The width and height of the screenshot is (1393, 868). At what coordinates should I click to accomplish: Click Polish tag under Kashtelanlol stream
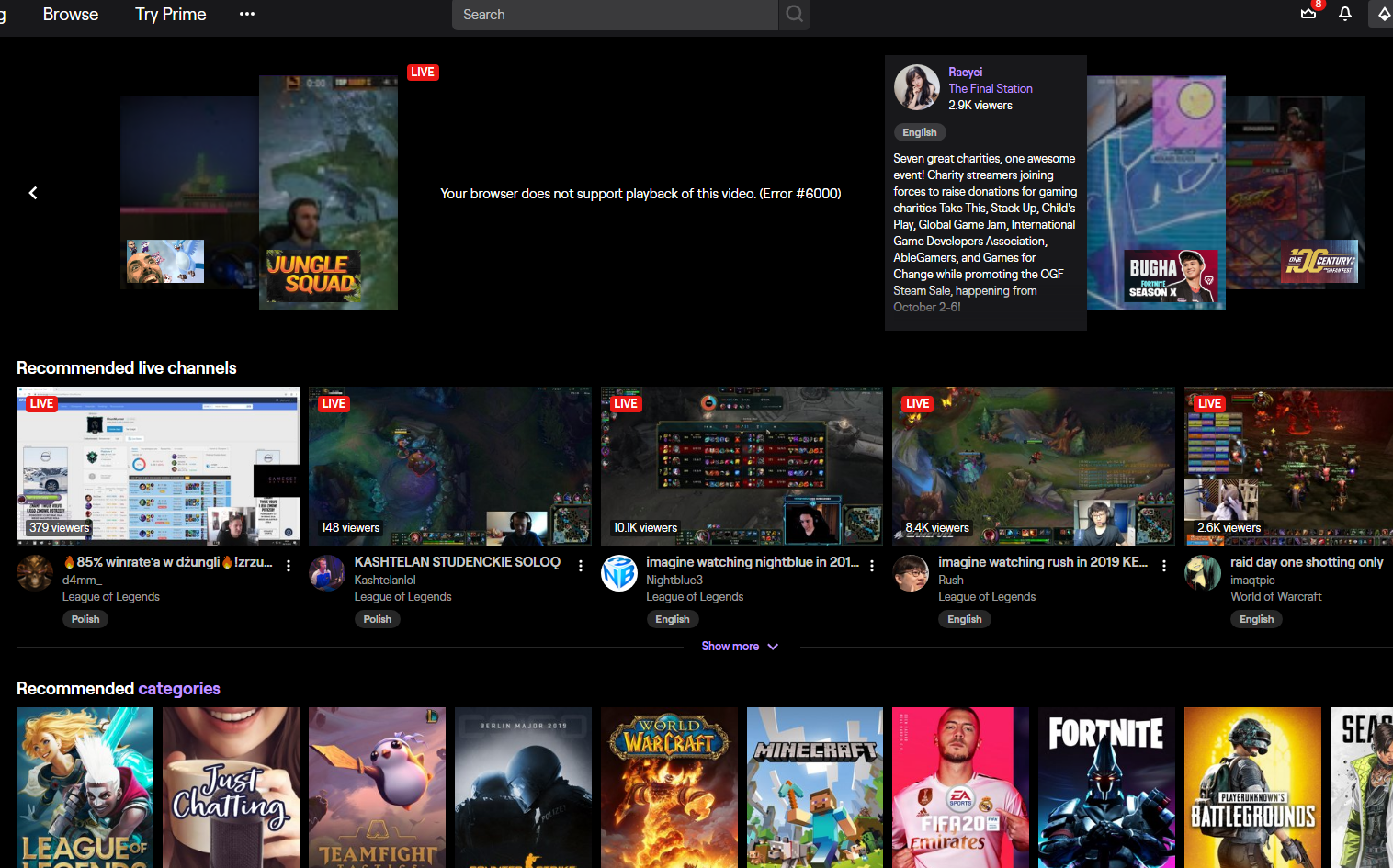(x=378, y=619)
